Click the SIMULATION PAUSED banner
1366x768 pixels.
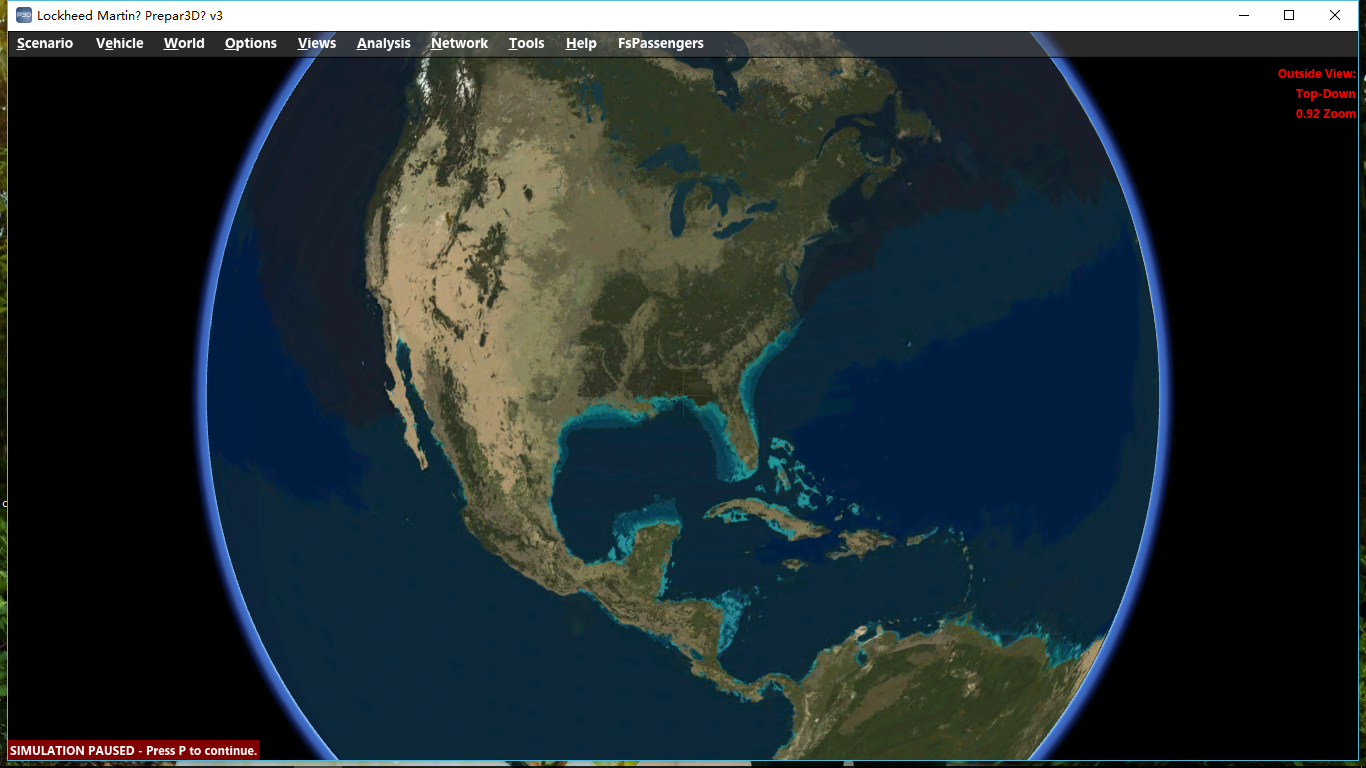(x=133, y=750)
